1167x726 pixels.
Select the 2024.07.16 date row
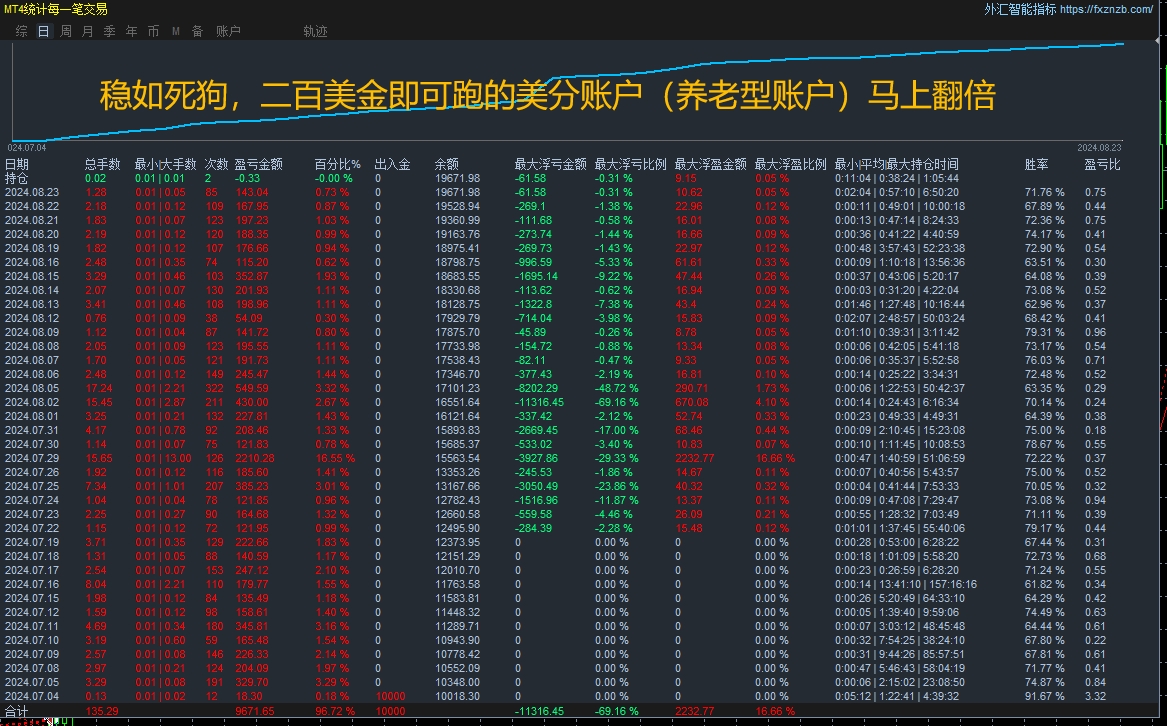pos(32,584)
